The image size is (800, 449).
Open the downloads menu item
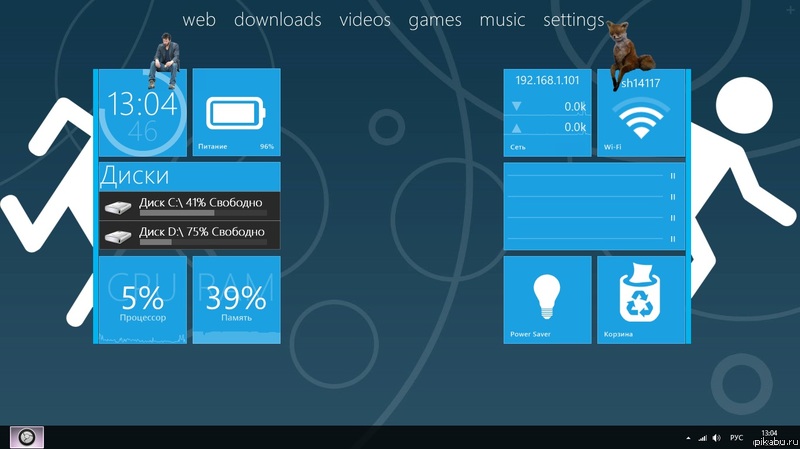pyautogui.click(x=277, y=20)
